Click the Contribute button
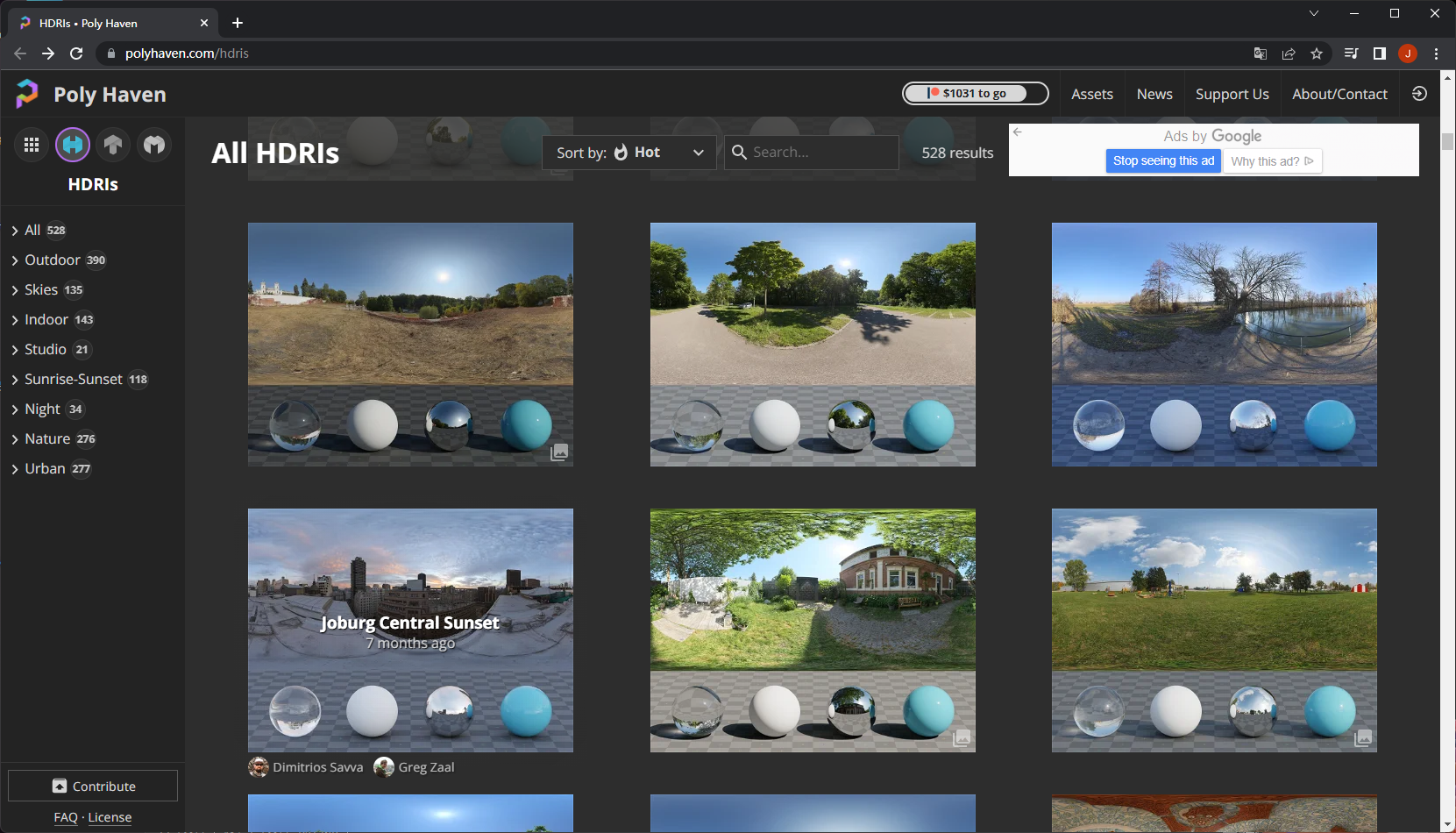The width and height of the screenshot is (1456, 833). pos(93,786)
